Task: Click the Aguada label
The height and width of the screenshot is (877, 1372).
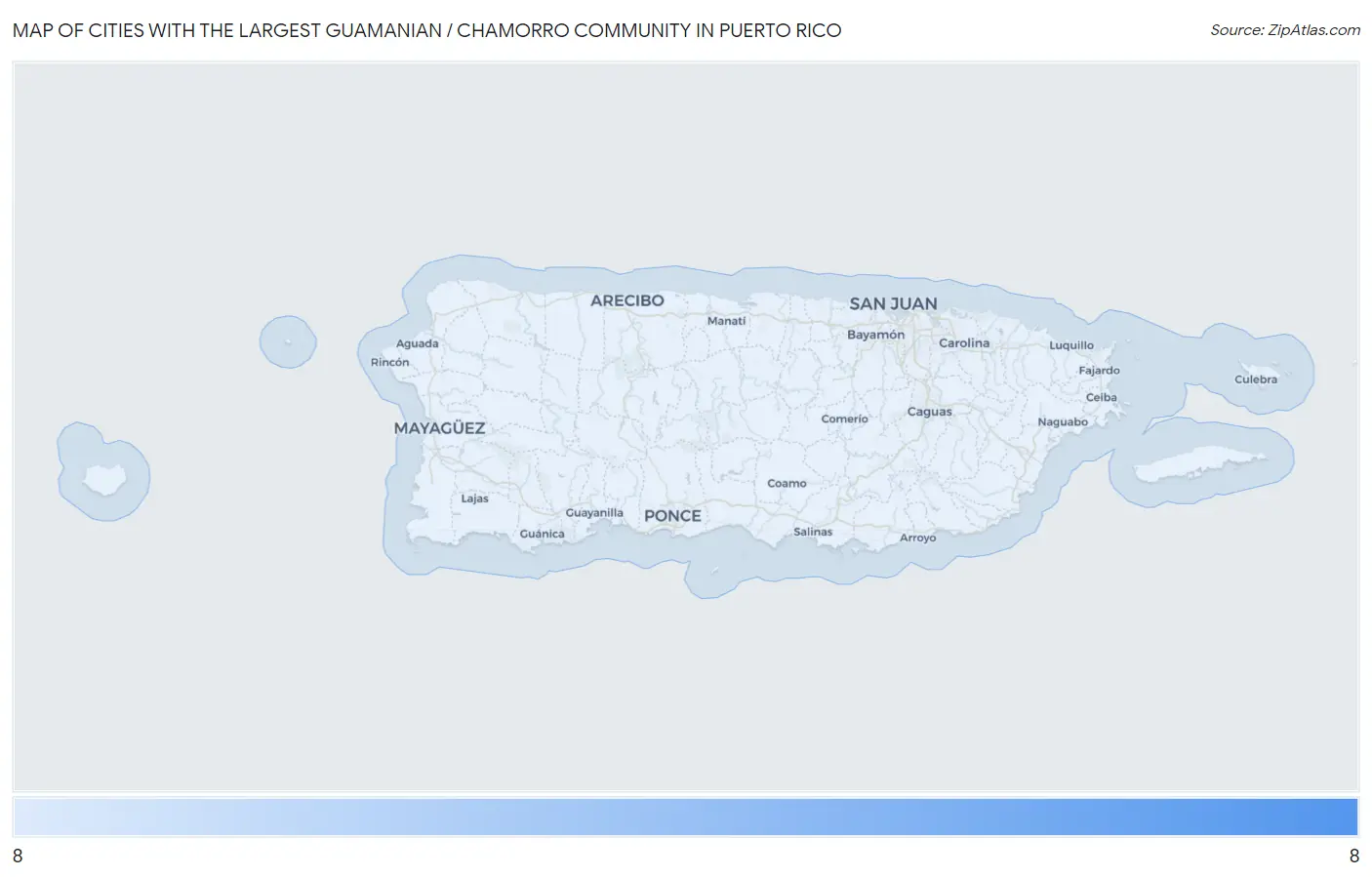Action: tap(417, 343)
